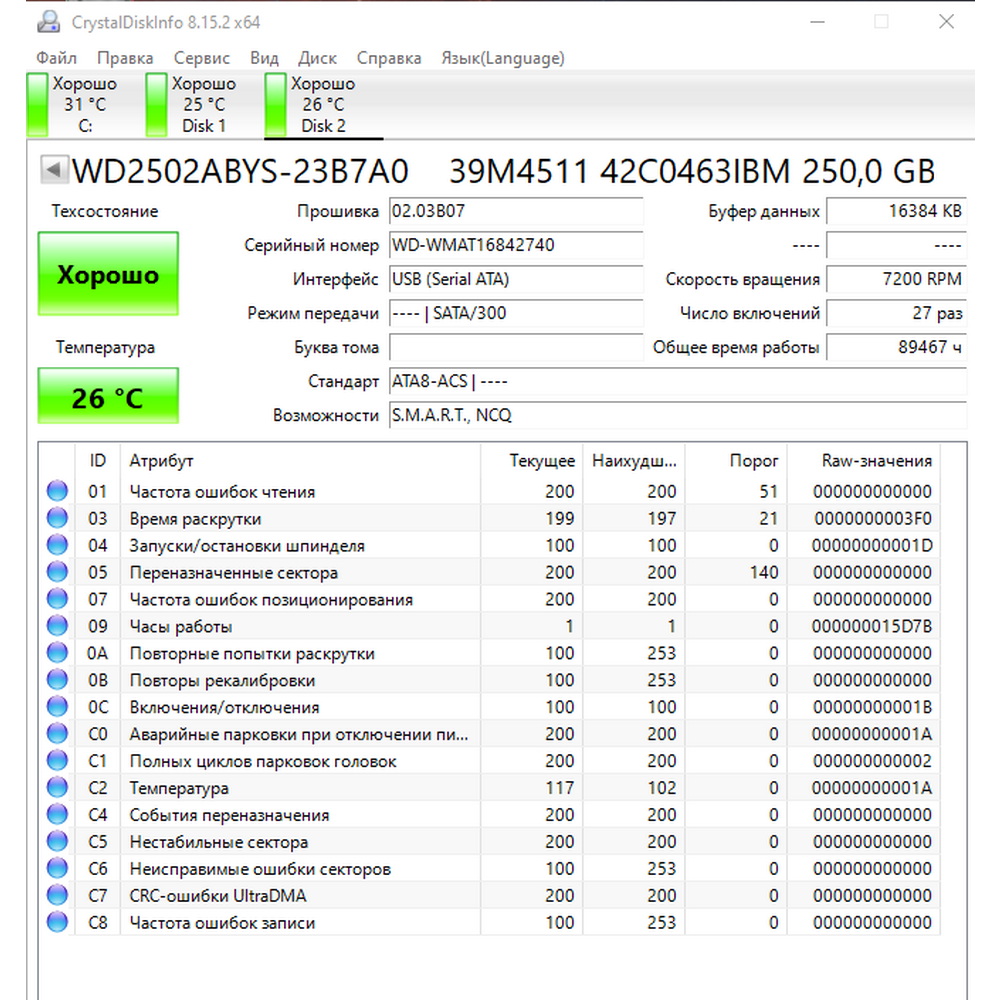
Task: Click the total hours field 89467 ч
Action: coord(897,348)
